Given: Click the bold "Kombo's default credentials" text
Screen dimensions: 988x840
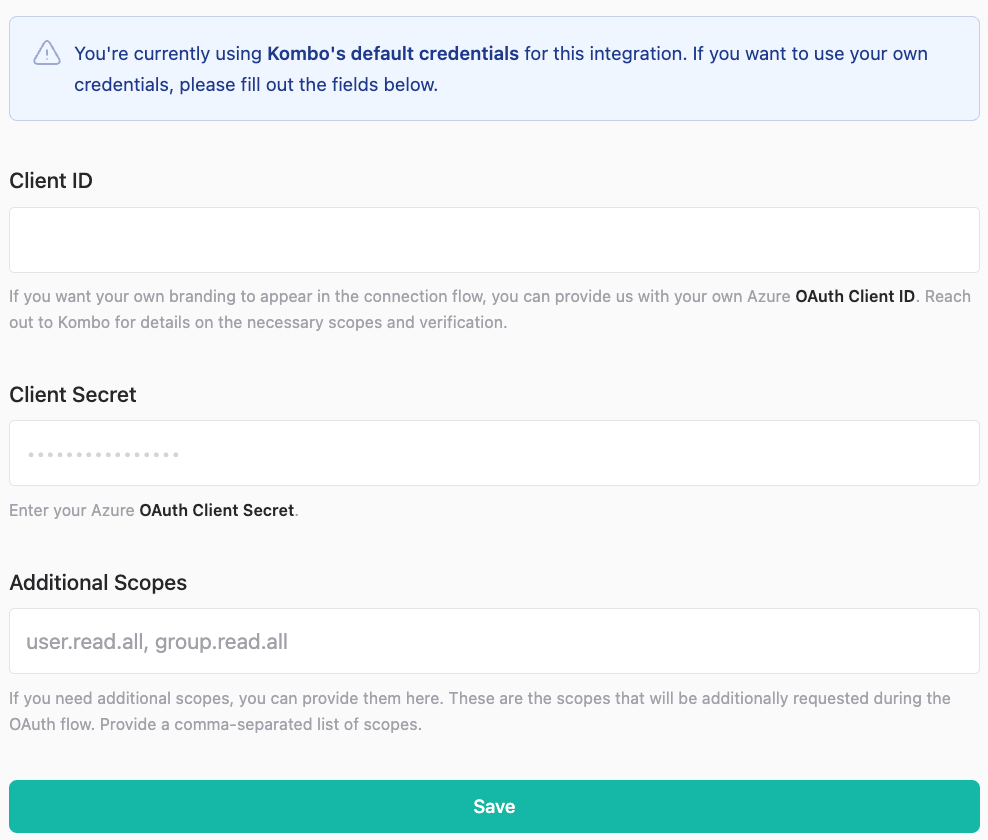Looking at the screenshot, I should click(x=393, y=54).
